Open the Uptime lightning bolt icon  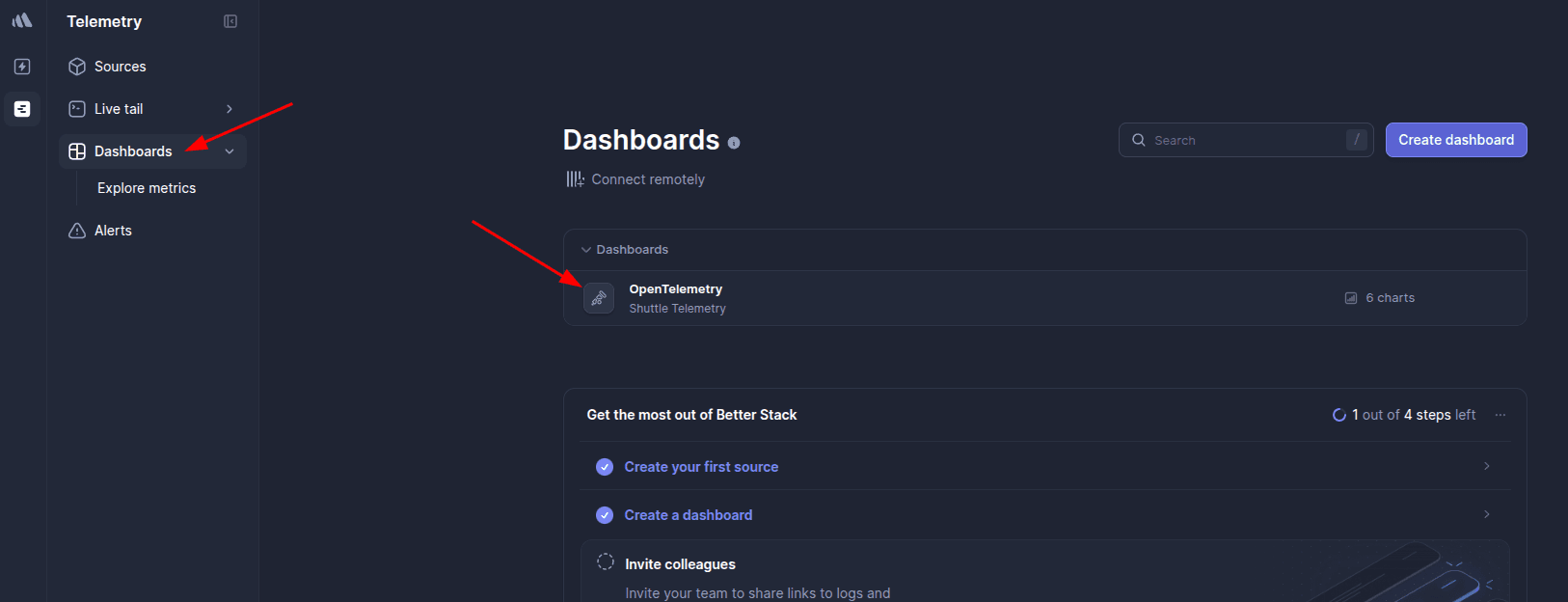coord(22,67)
